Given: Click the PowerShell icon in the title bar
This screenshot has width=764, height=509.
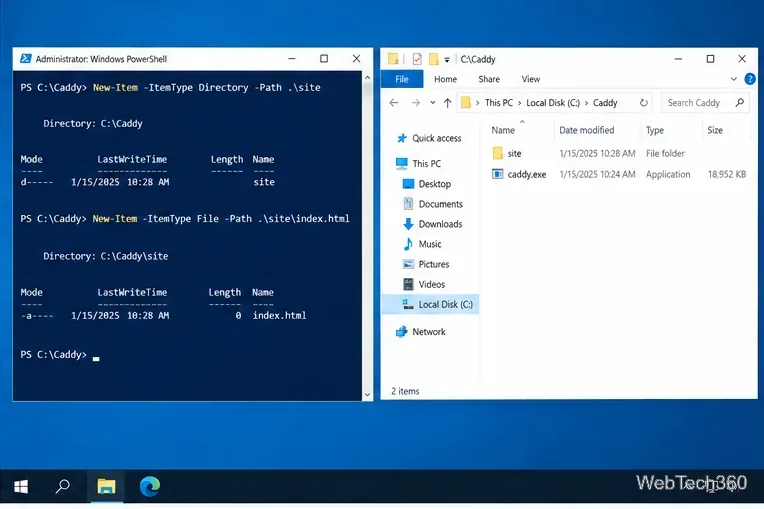Looking at the screenshot, I should [x=25, y=59].
